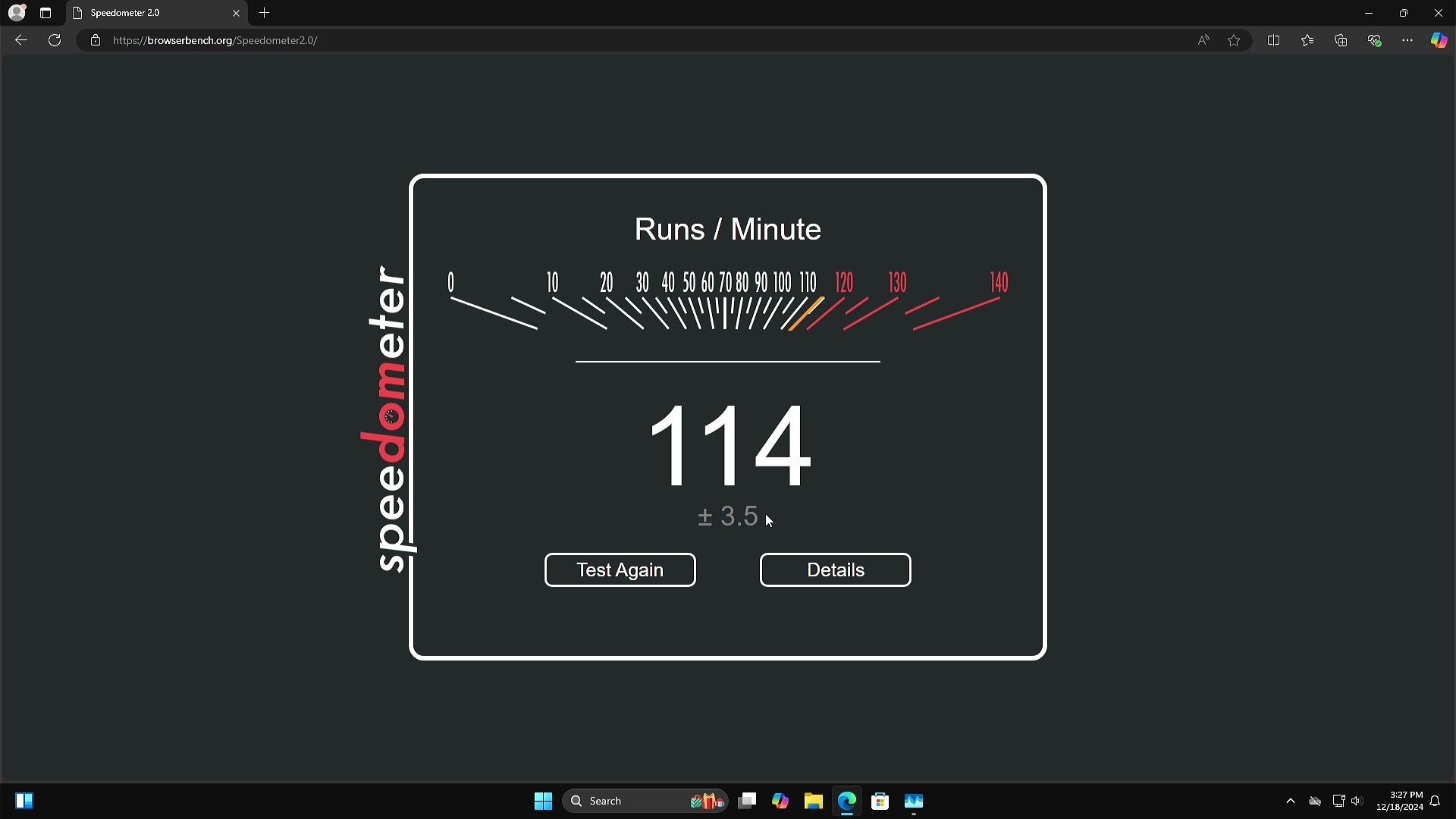Open the benchmark Details view

click(x=835, y=570)
